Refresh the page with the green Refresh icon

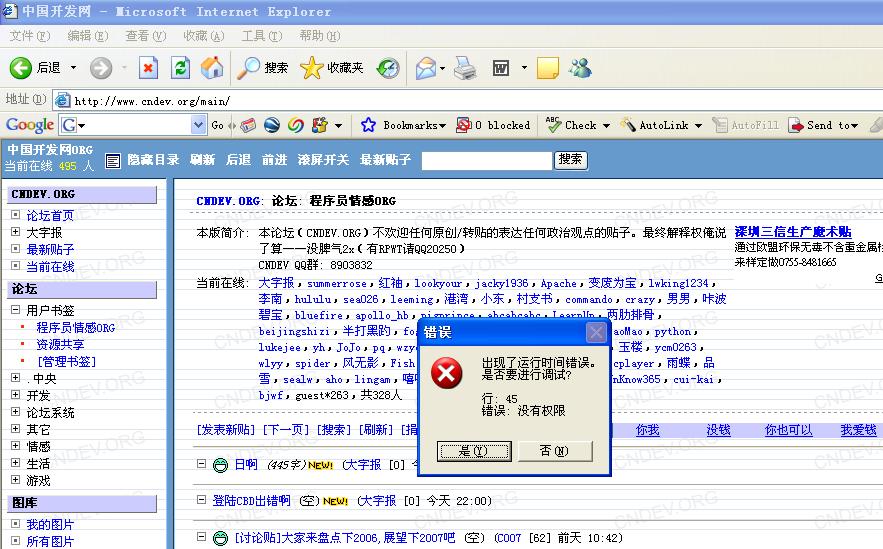[180, 68]
